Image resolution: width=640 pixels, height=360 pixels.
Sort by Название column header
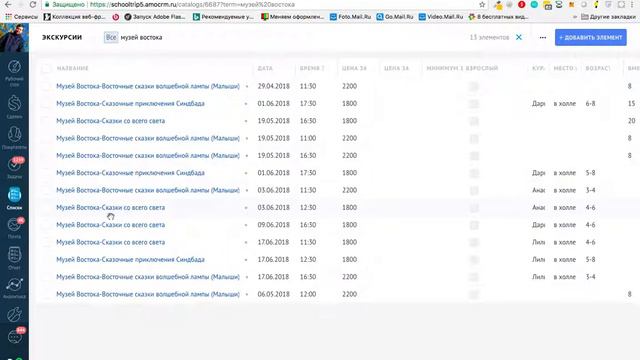[72, 68]
